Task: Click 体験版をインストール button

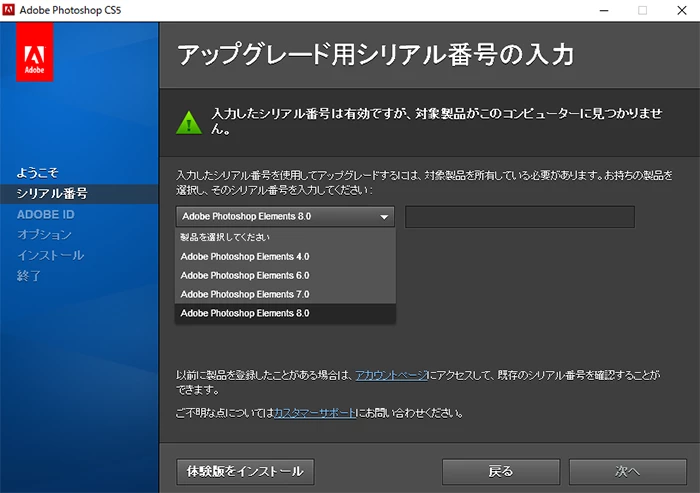Action: pyautogui.click(x=245, y=472)
